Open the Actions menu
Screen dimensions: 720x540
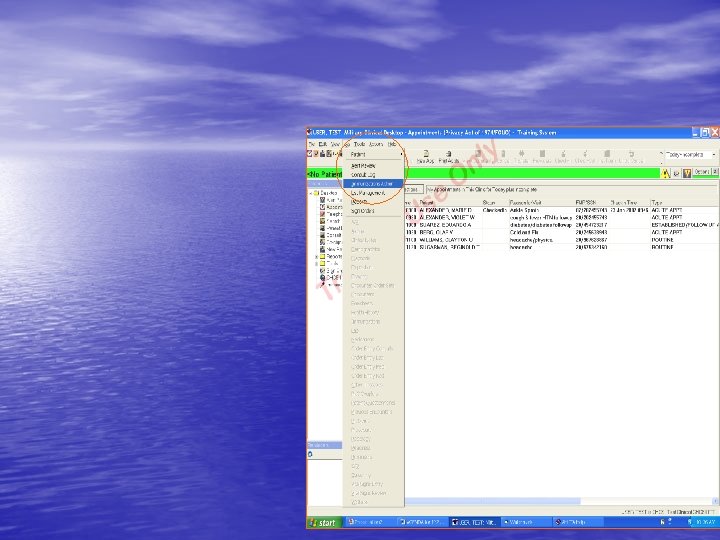(x=376, y=144)
